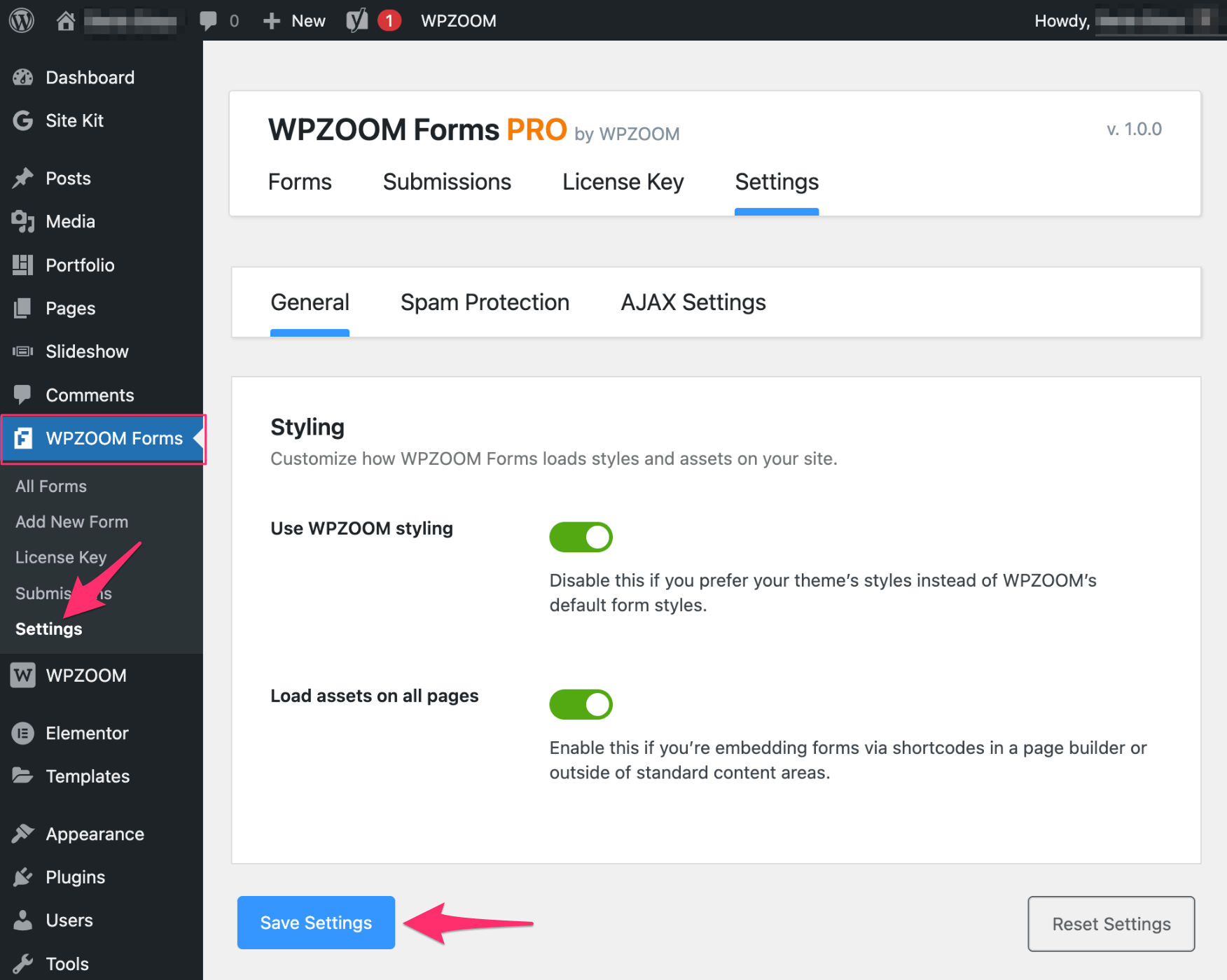Image resolution: width=1227 pixels, height=980 pixels.
Task: Click the Posts pushpin icon
Action: (23, 178)
